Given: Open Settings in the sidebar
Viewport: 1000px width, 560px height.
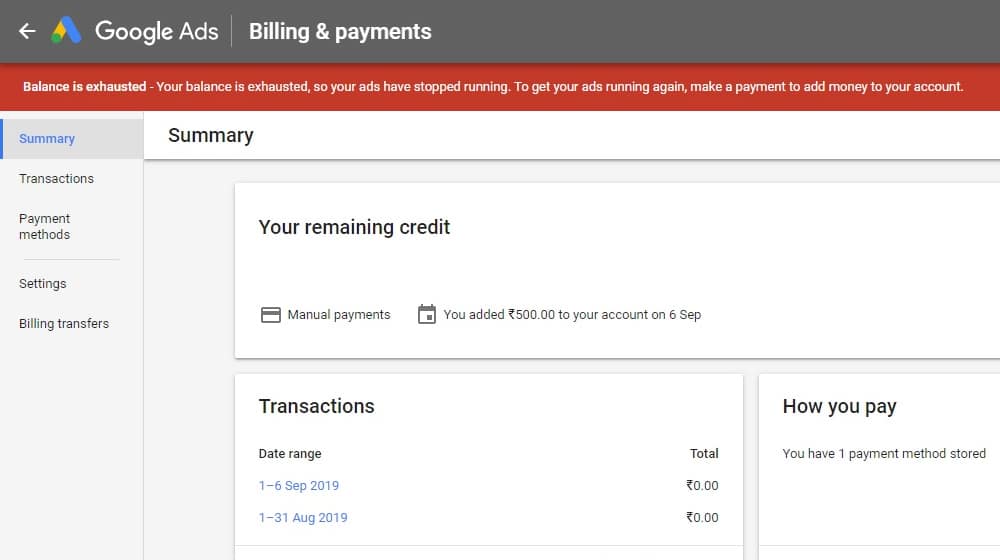Looking at the screenshot, I should click(43, 283).
